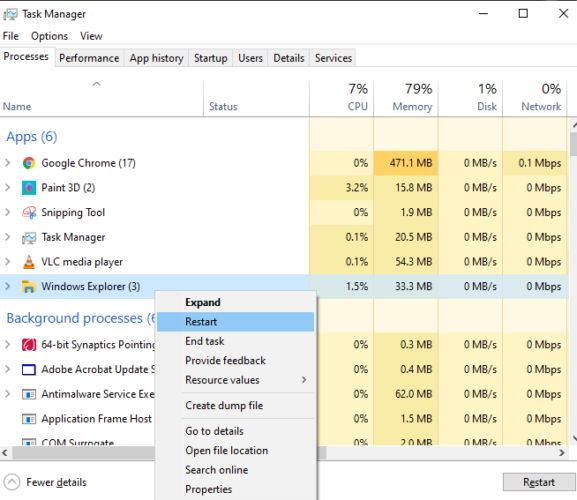The height and width of the screenshot is (500, 577).
Task: Choose Create dump file in context menu
Action: (236, 405)
